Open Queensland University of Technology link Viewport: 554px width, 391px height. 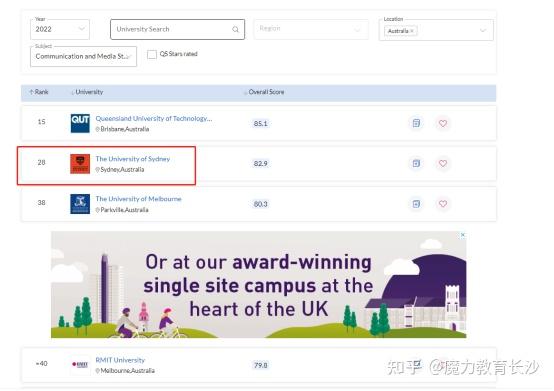click(x=154, y=119)
